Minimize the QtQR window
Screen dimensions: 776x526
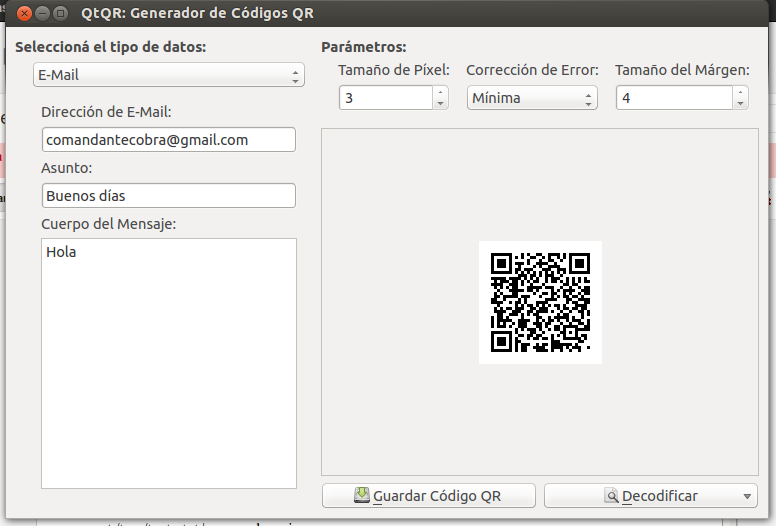(x=43, y=13)
